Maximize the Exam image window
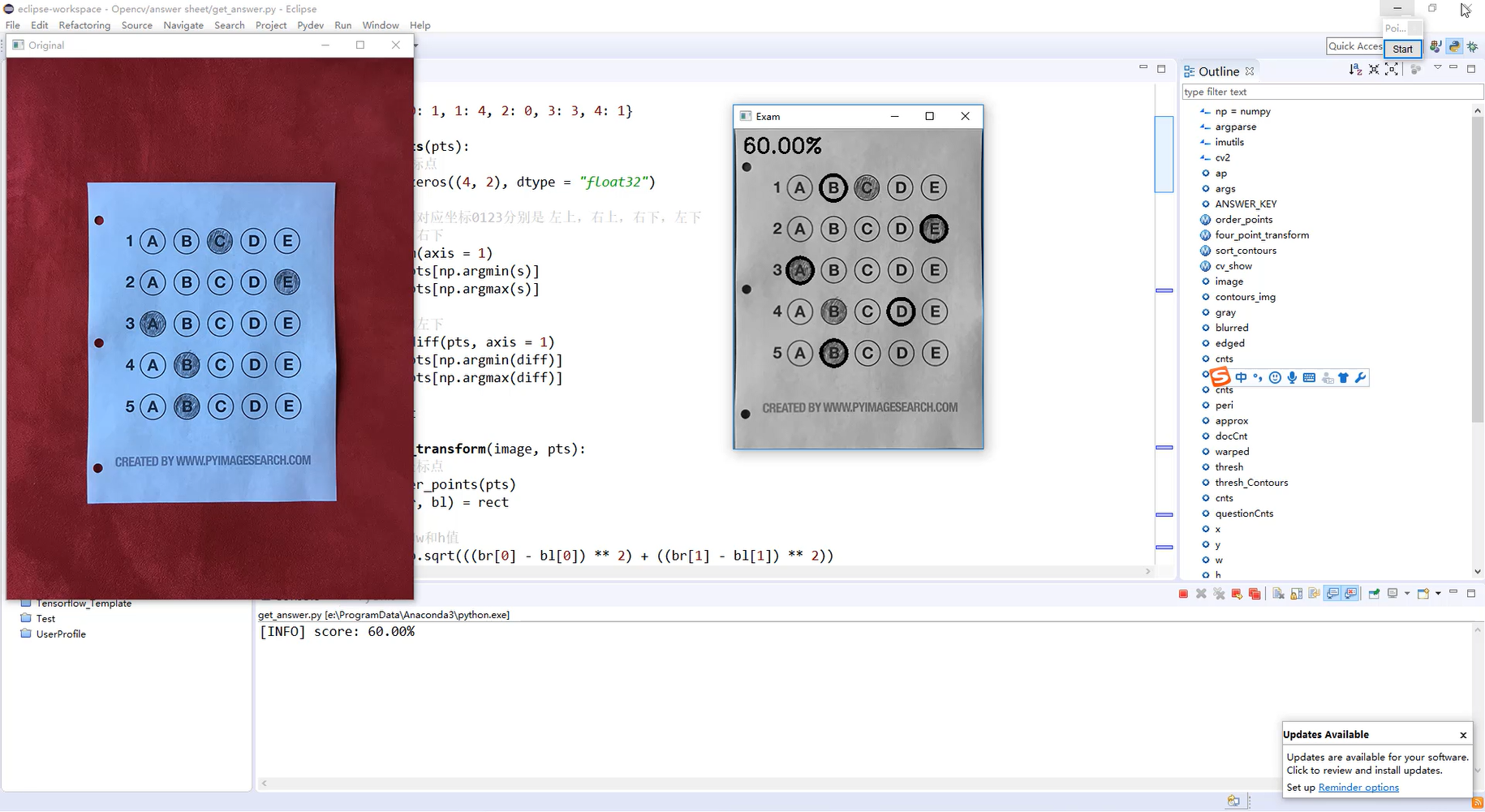Screen dimensions: 1485x812 click(930, 116)
